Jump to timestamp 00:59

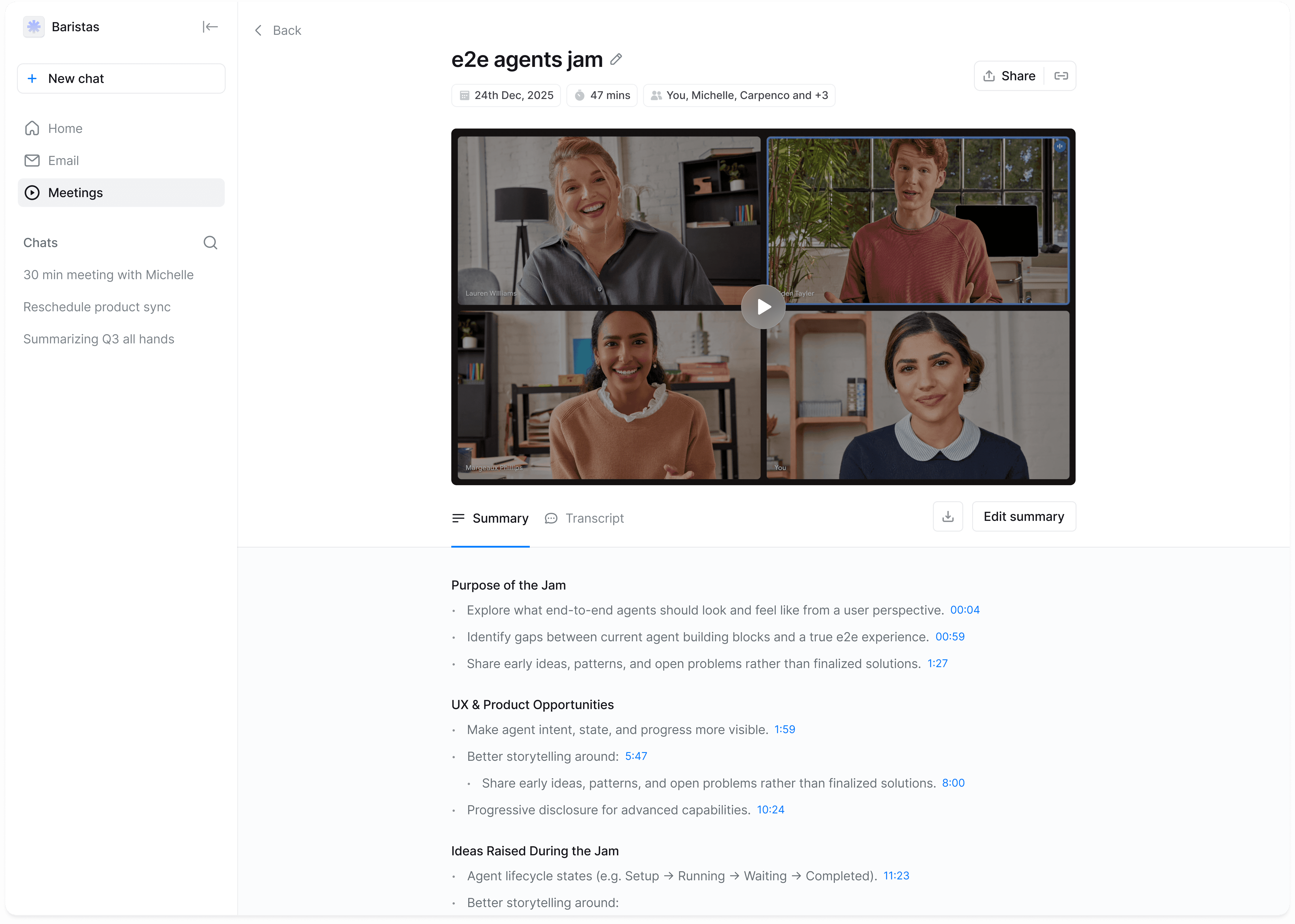[950, 637]
